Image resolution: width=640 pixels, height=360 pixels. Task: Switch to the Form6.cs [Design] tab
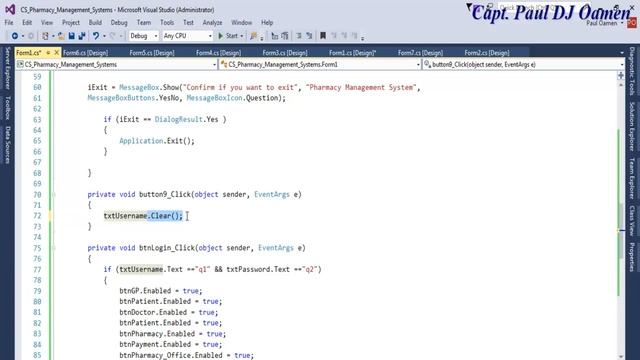[86, 53]
